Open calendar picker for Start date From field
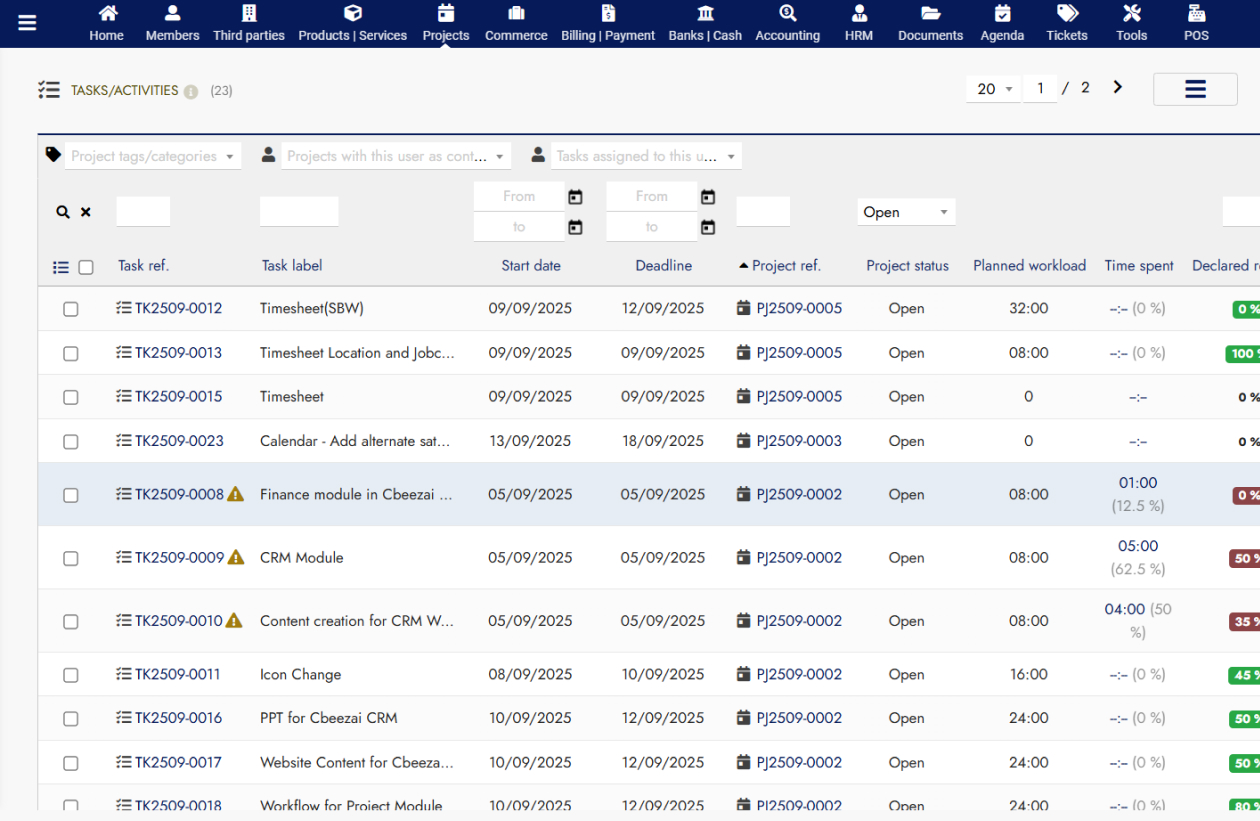The image size is (1260, 821). pos(575,197)
